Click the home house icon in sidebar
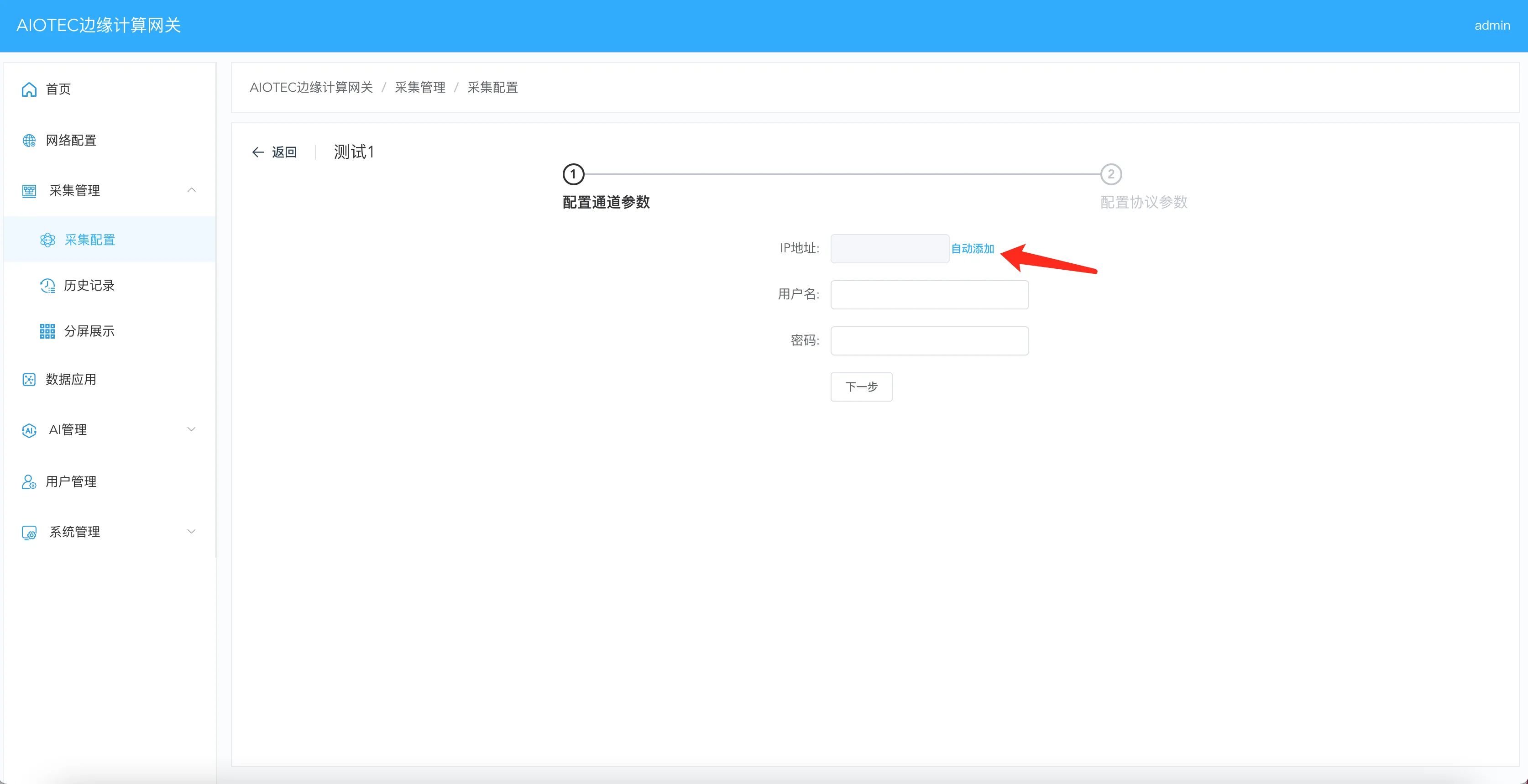 click(29, 89)
